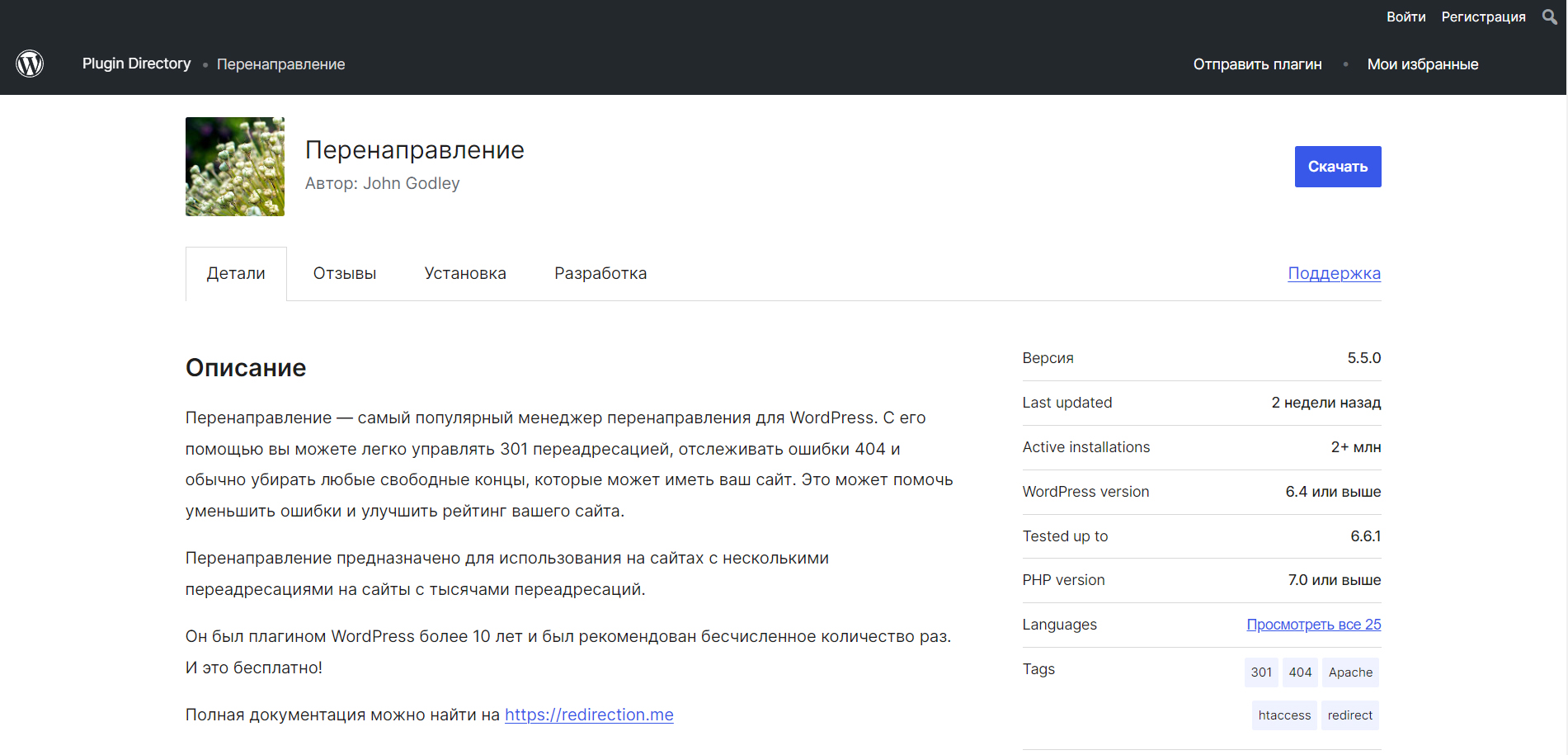Switch to the Установка tab

click(465, 273)
